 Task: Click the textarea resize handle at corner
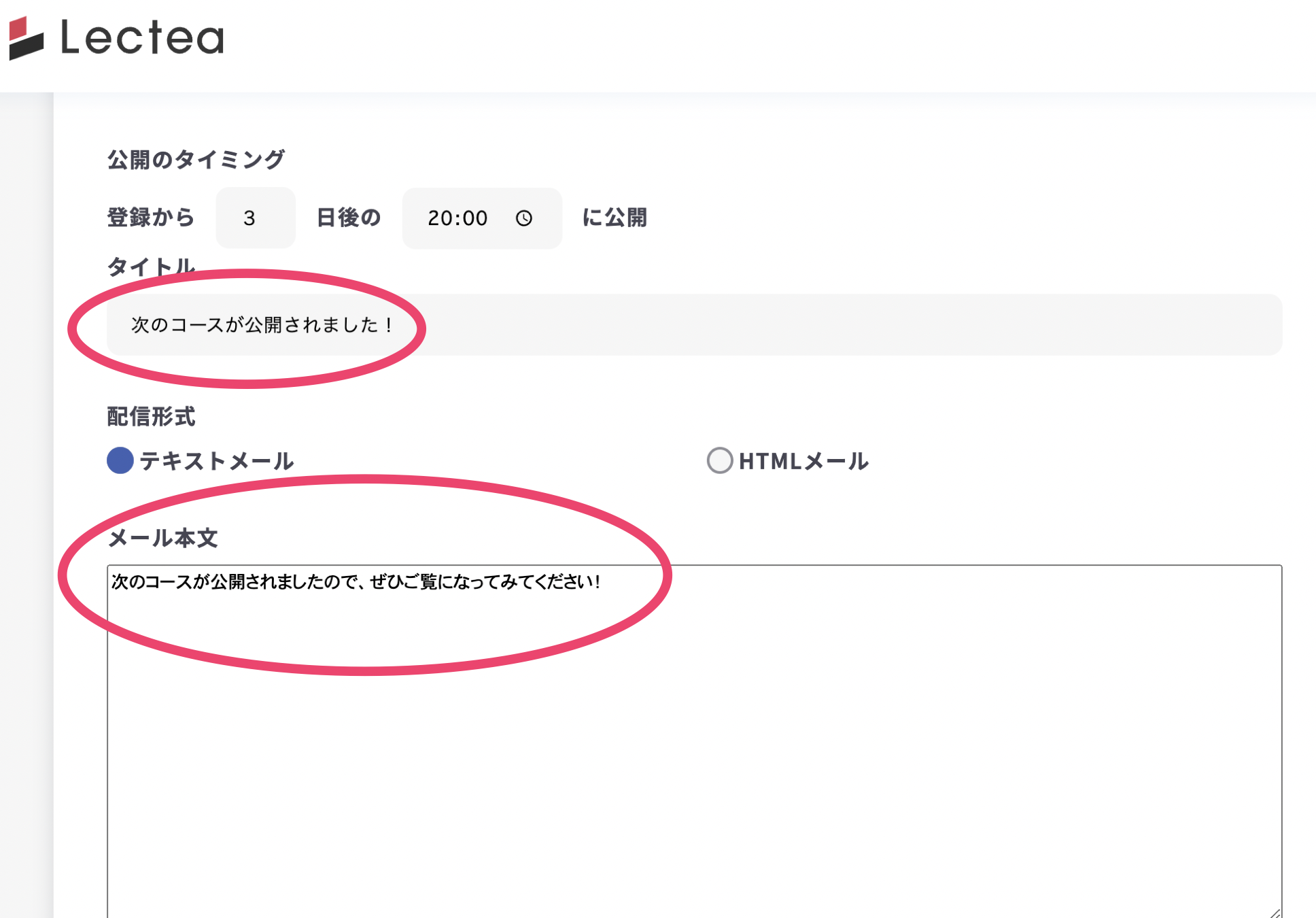[1275, 912]
